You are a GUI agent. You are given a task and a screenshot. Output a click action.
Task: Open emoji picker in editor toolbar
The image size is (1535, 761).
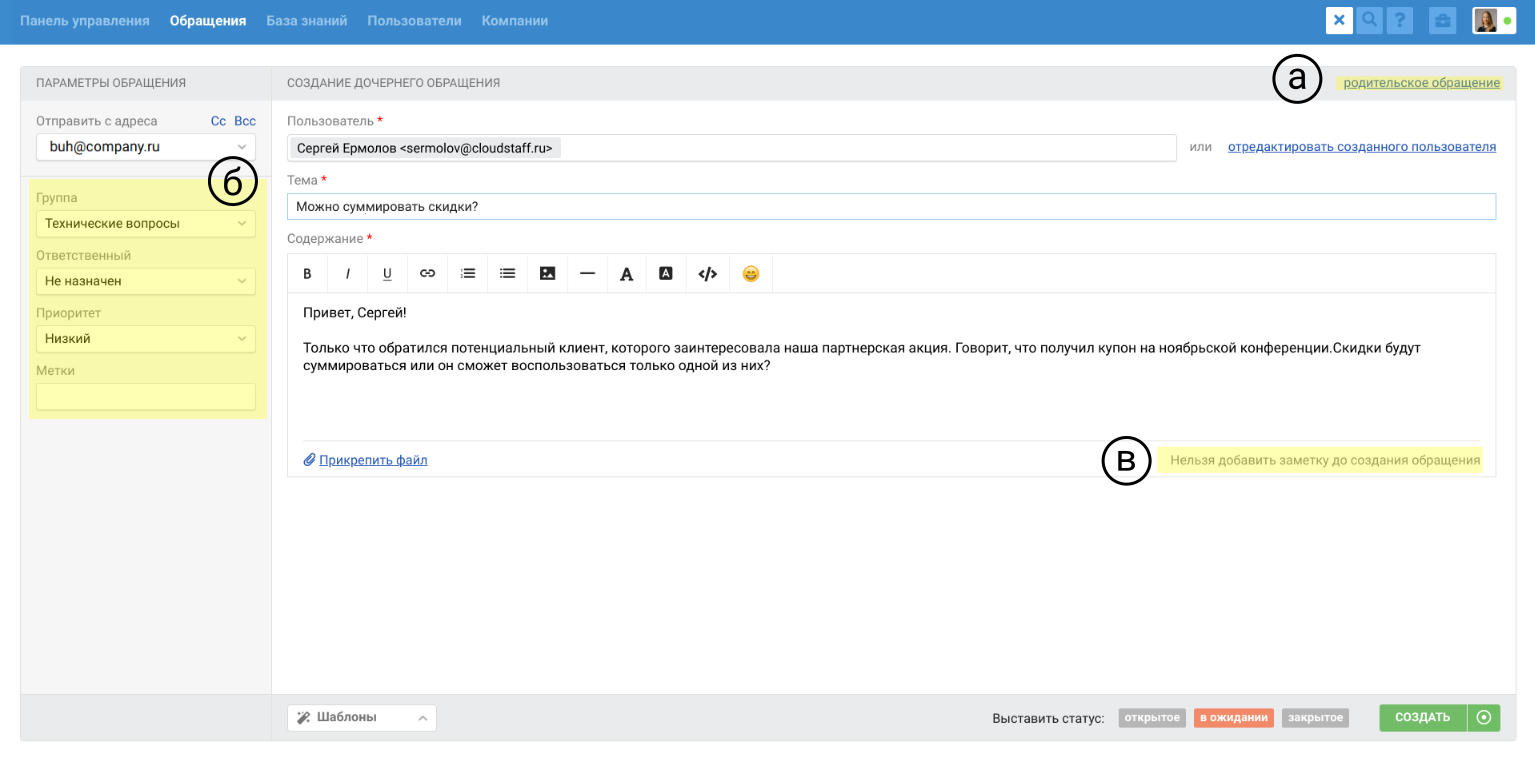click(750, 274)
